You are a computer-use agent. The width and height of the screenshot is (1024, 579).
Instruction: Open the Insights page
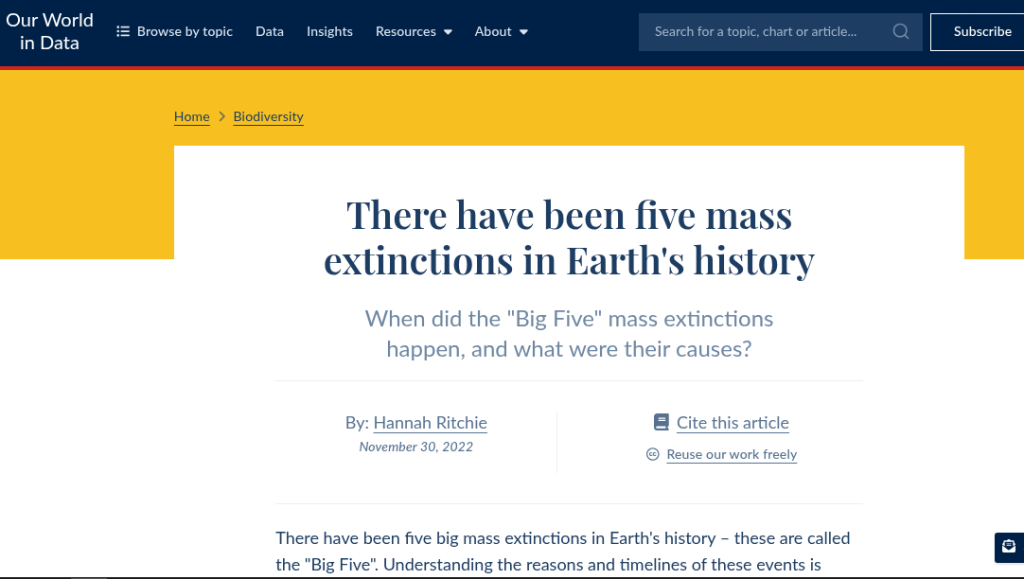[329, 31]
